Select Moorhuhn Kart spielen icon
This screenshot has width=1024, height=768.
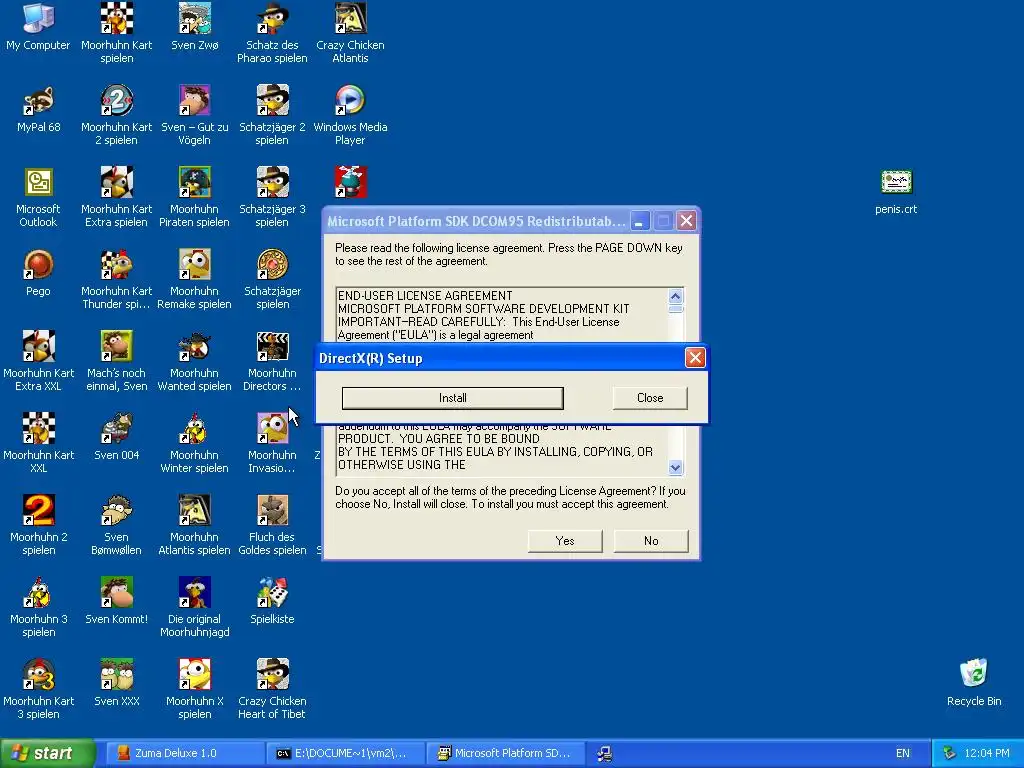[x=116, y=33]
